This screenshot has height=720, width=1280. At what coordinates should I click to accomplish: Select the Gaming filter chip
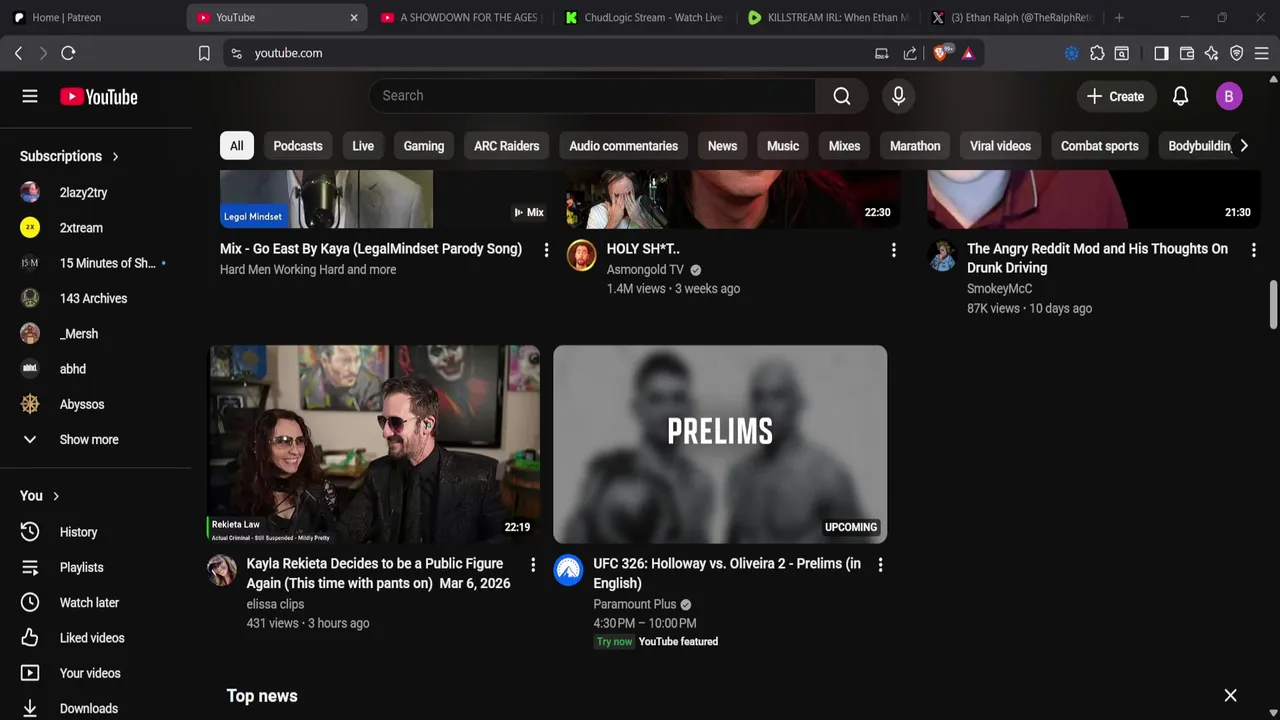tap(424, 146)
